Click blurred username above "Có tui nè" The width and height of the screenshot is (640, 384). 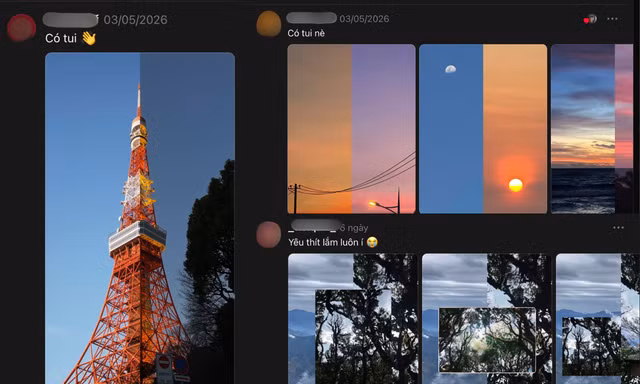(x=311, y=18)
